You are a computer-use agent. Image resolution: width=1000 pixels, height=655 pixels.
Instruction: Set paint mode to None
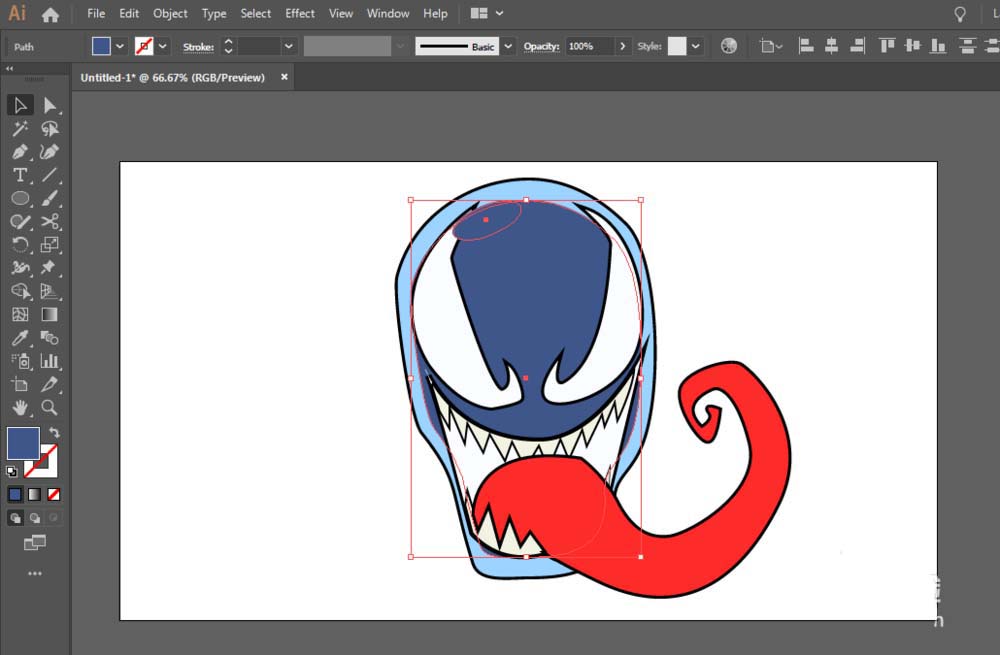(x=54, y=494)
